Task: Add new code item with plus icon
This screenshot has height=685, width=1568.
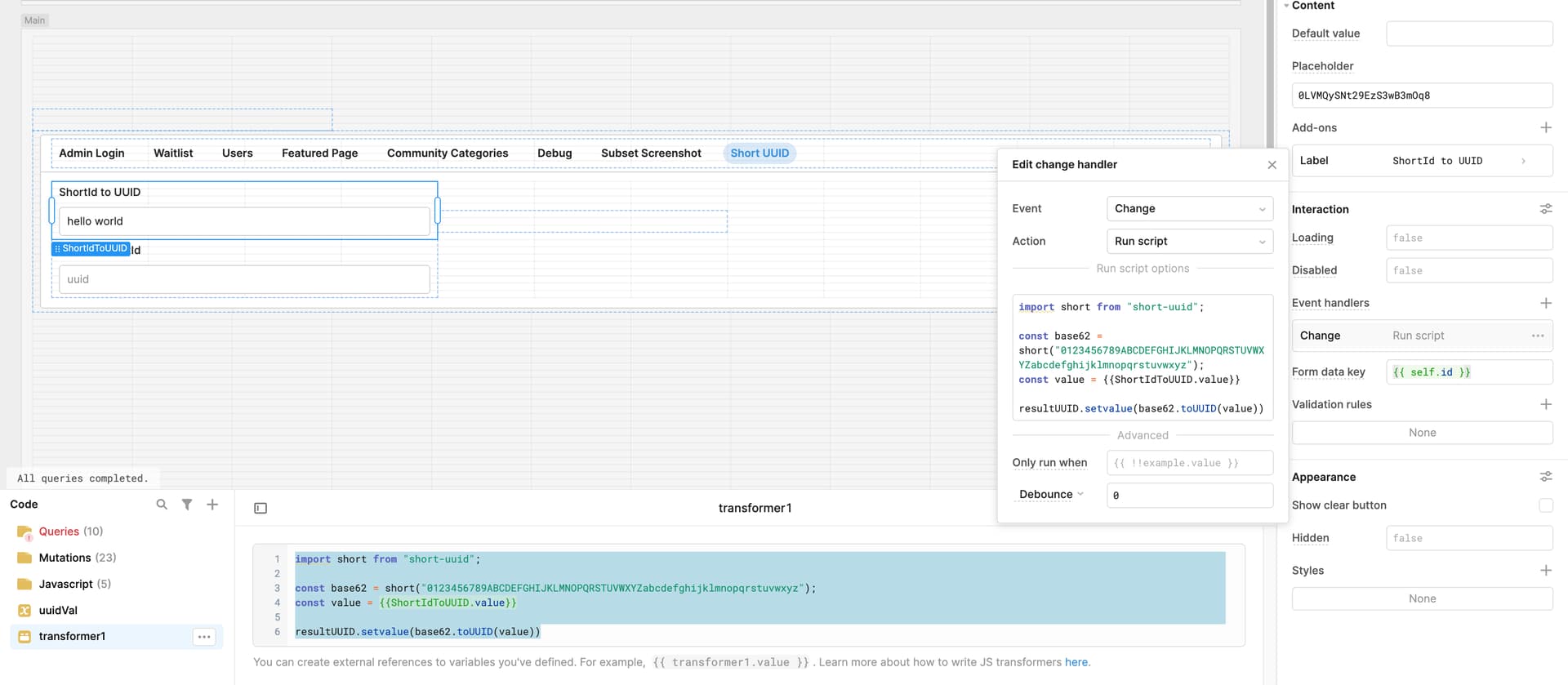Action: pos(212,505)
